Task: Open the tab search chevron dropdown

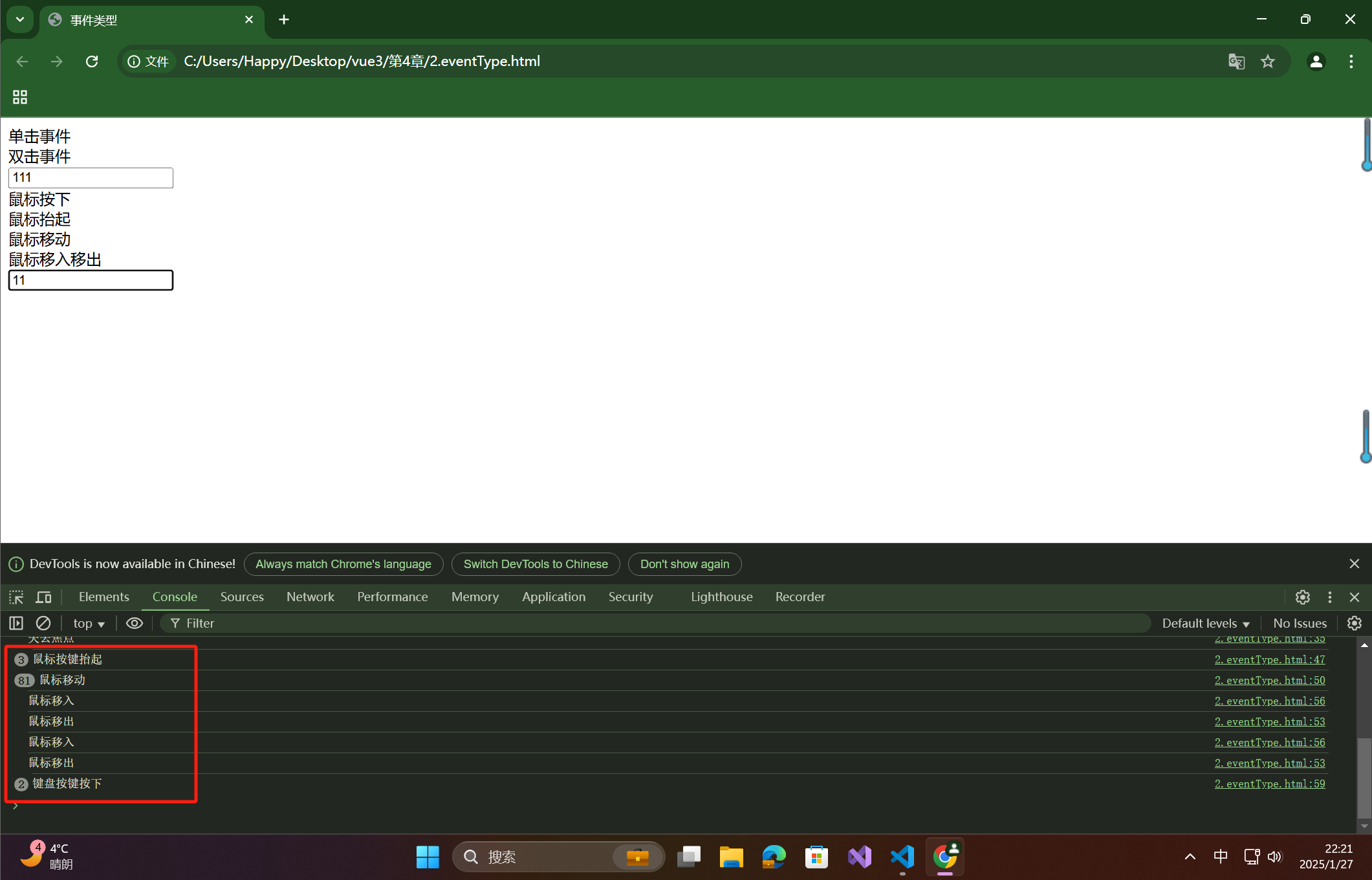Action: tap(20, 19)
